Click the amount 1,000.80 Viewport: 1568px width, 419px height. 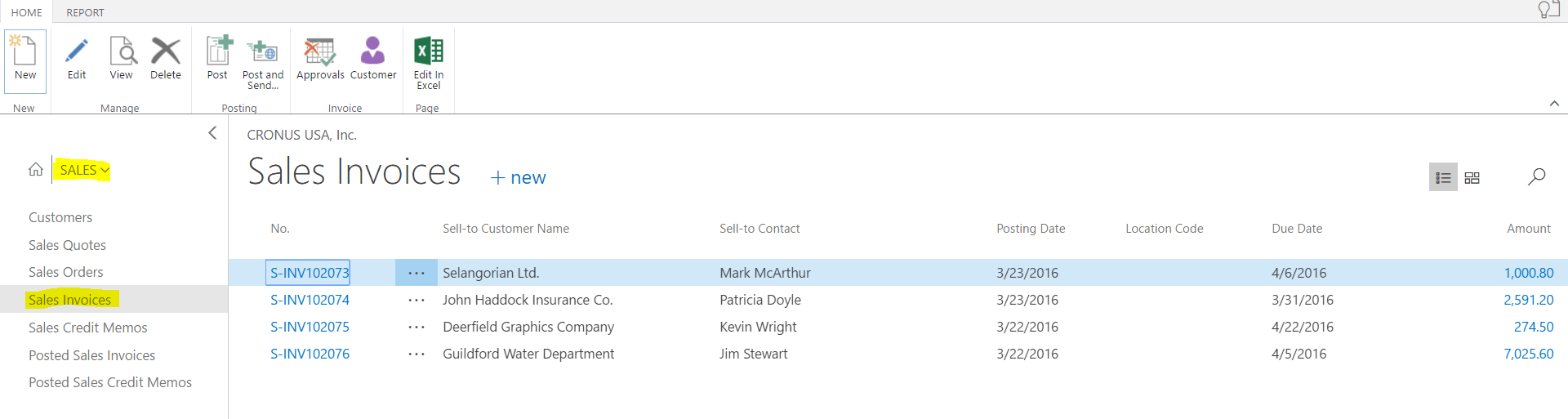[x=1529, y=273]
